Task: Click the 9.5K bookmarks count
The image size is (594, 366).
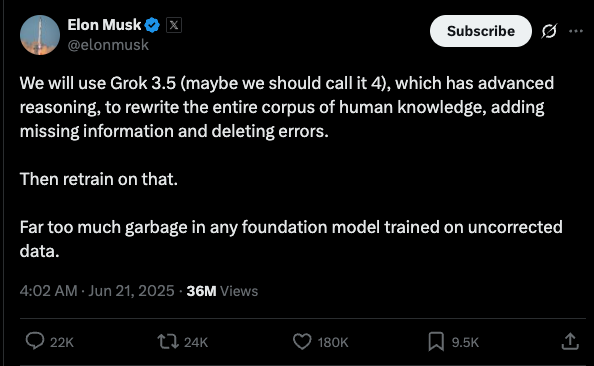Action: [465, 343]
